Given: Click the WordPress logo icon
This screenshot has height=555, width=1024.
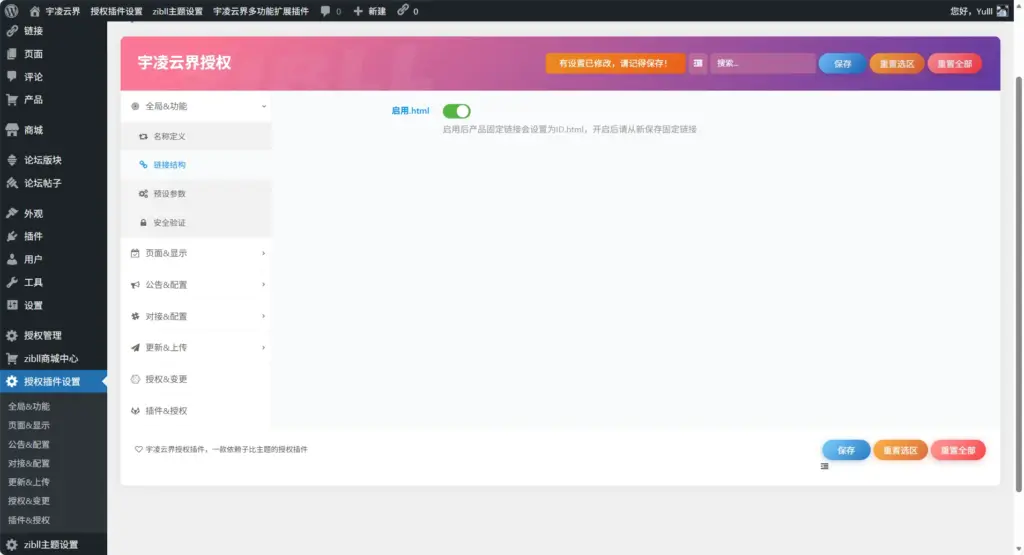Looking at the screenshot, I should pos(12,11).
